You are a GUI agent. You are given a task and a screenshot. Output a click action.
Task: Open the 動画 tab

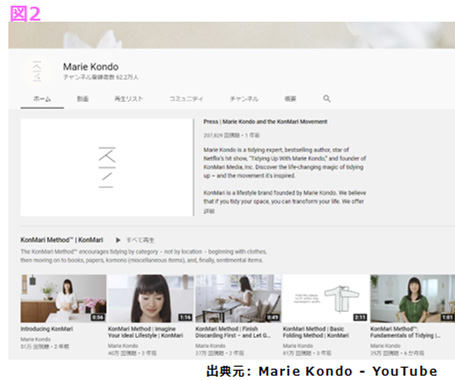click(83, 99)
